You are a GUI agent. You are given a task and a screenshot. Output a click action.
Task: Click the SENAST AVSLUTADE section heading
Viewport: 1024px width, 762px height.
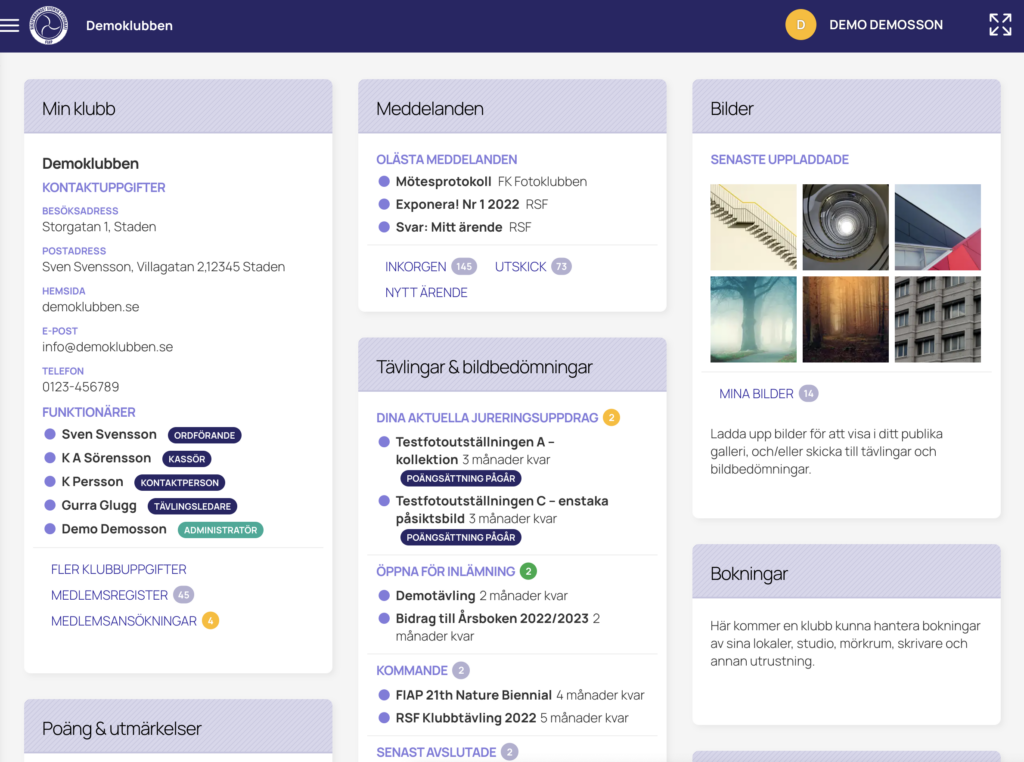click(x=436, y=752)
